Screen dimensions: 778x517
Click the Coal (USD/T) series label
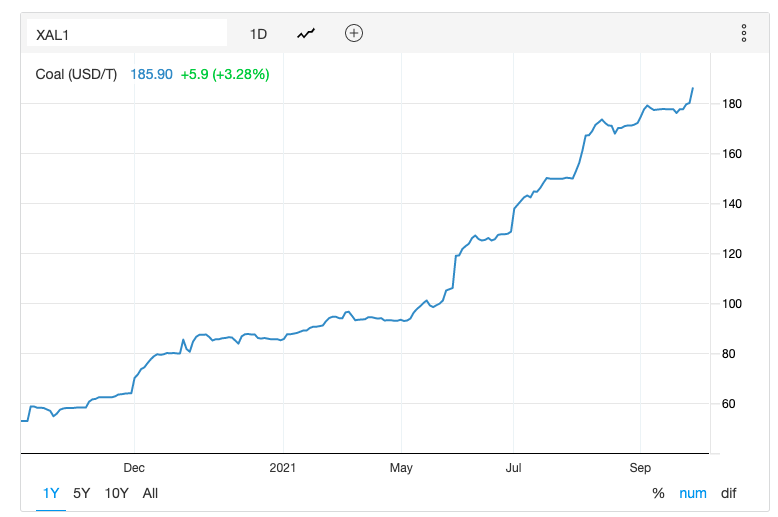tap(76, 74)
